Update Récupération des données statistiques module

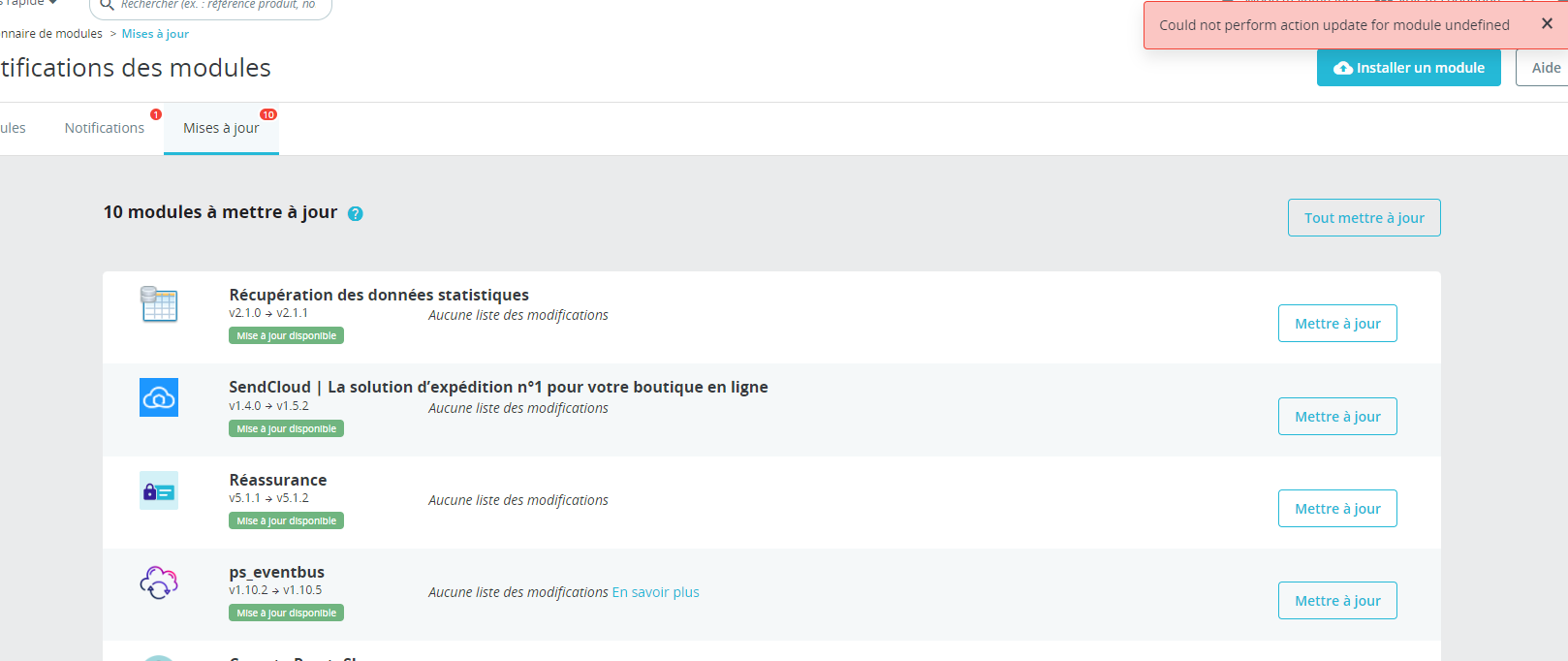pyautogui.click(x=1337, y=324)
